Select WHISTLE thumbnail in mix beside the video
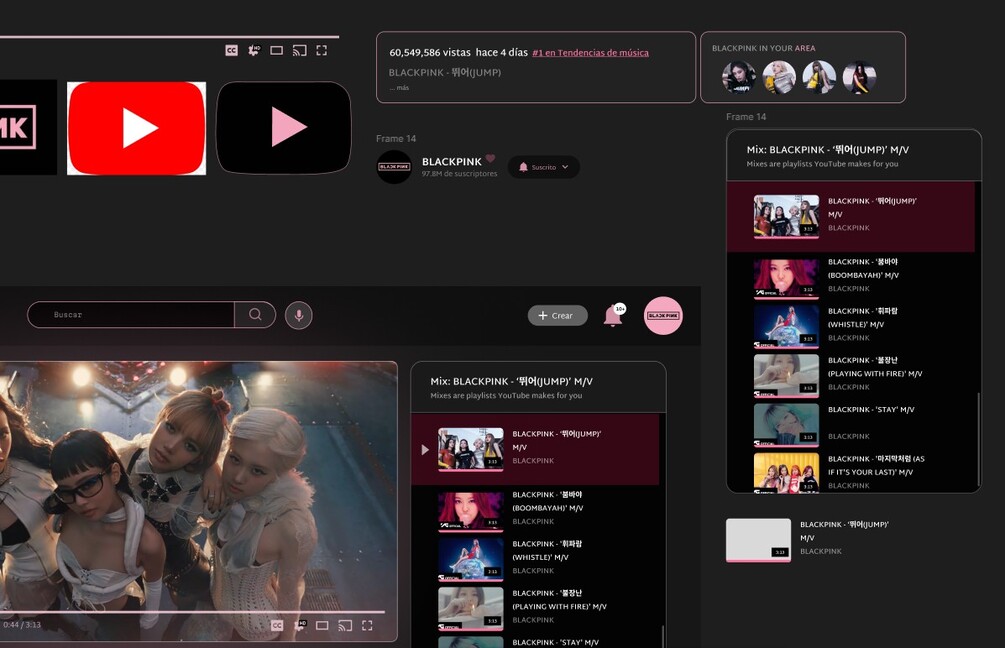The width and height of the screenshot is (1005, 648). 471,560
